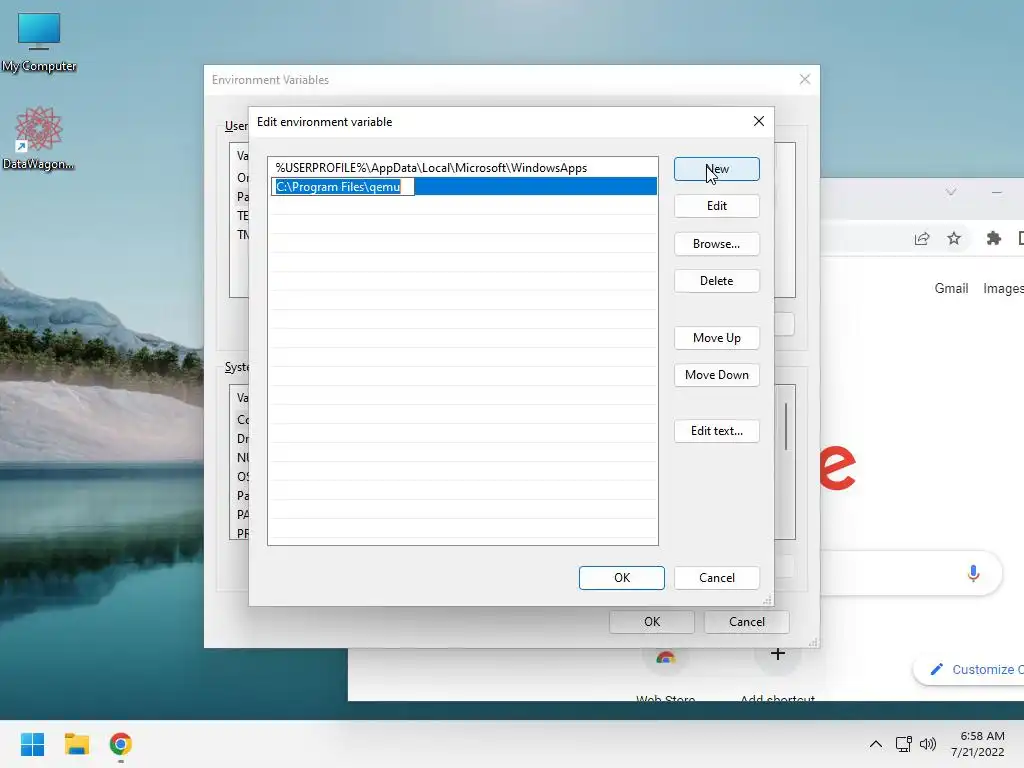Open the Gmail link in Chrome
This screenshot has width=1024, height=768.
point(951,289)
